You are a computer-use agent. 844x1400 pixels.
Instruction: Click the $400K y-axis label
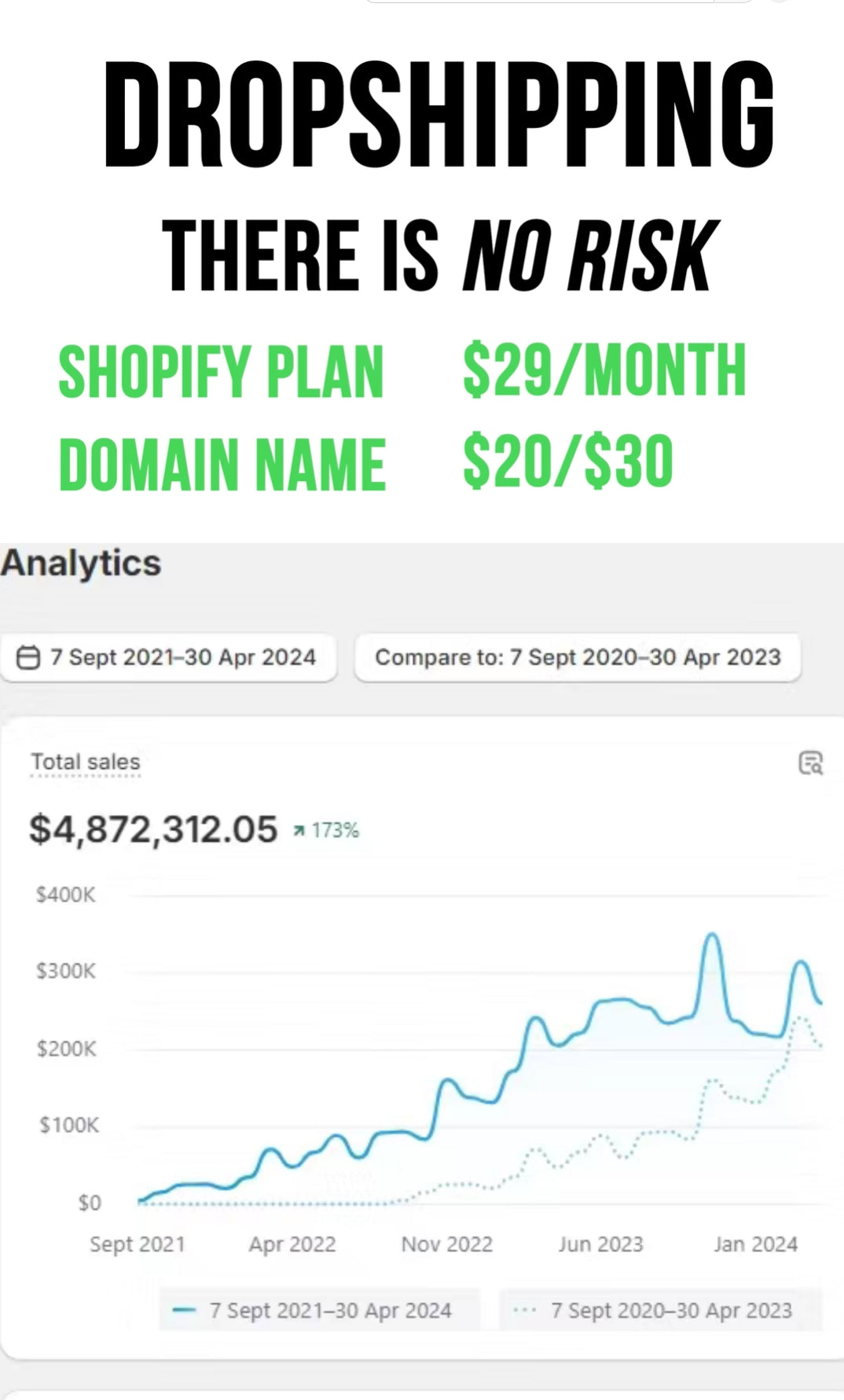click(66, 895)
